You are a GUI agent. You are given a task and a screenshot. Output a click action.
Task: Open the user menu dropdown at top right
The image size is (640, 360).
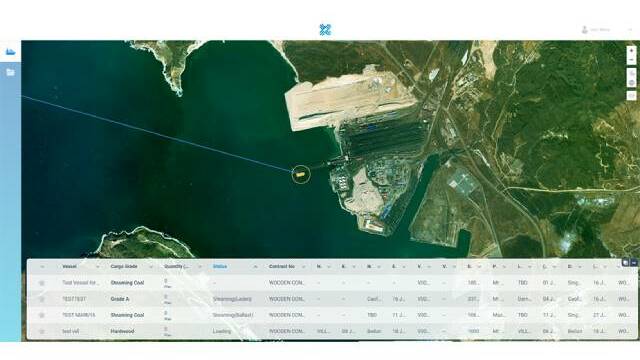[x=630, y=30]
